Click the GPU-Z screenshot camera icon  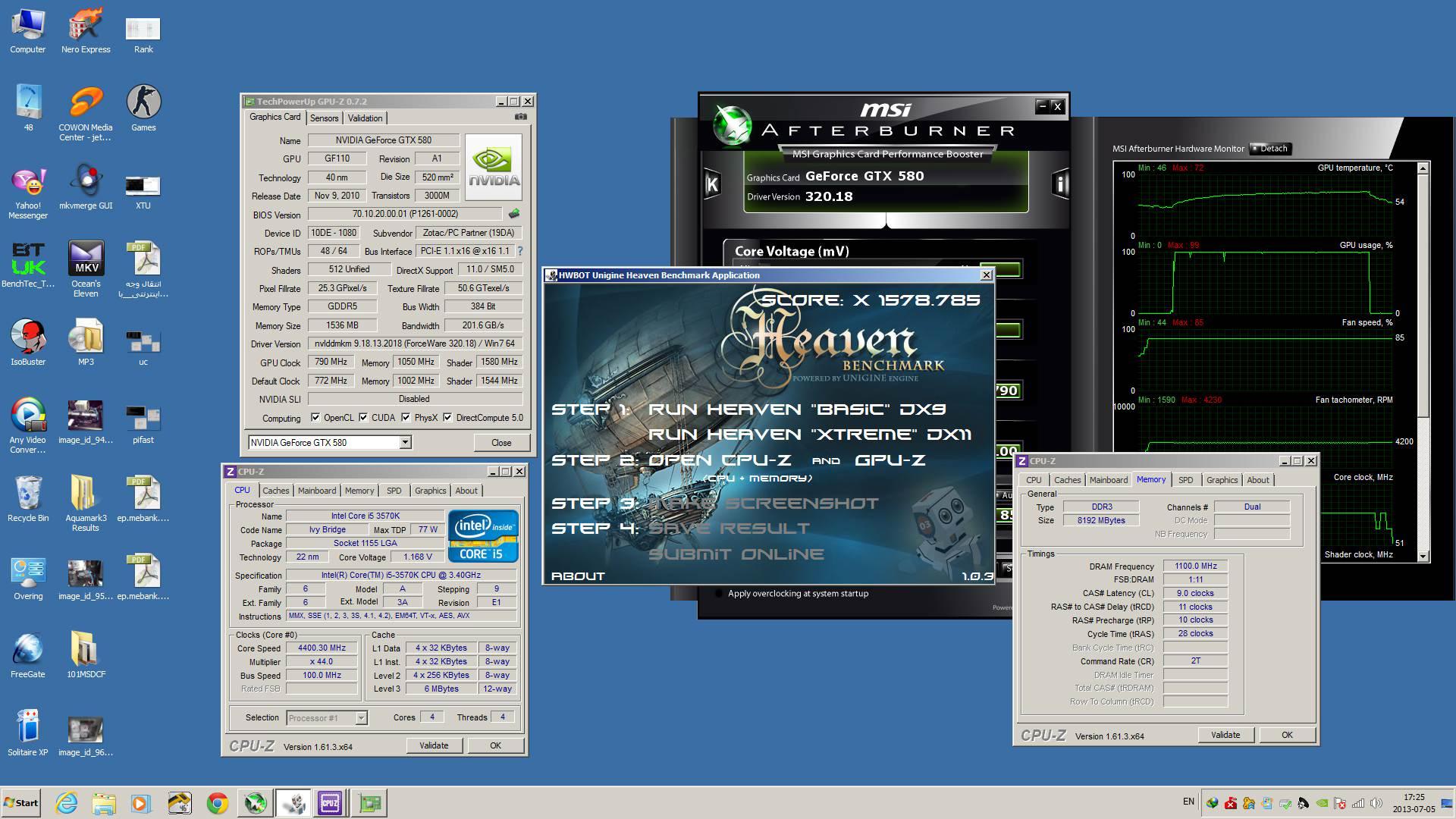(x=520, y=117)
